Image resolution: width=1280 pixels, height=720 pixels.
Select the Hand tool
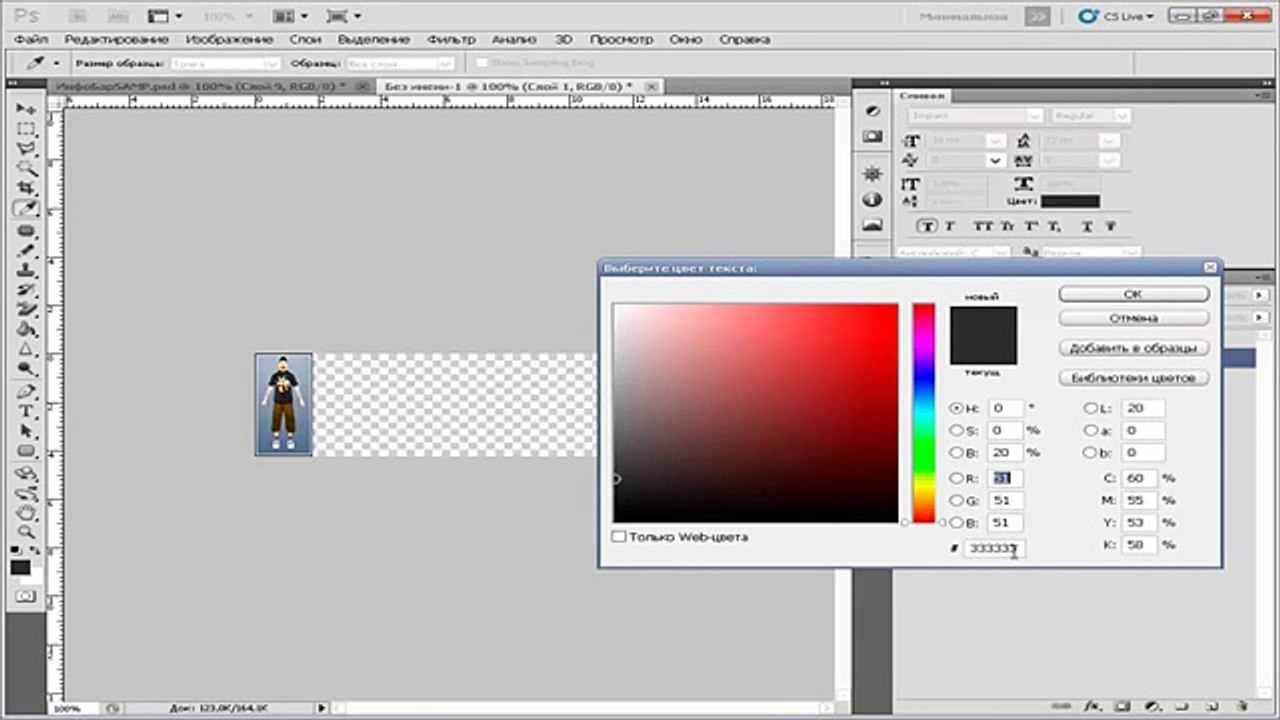pos(26,514)
